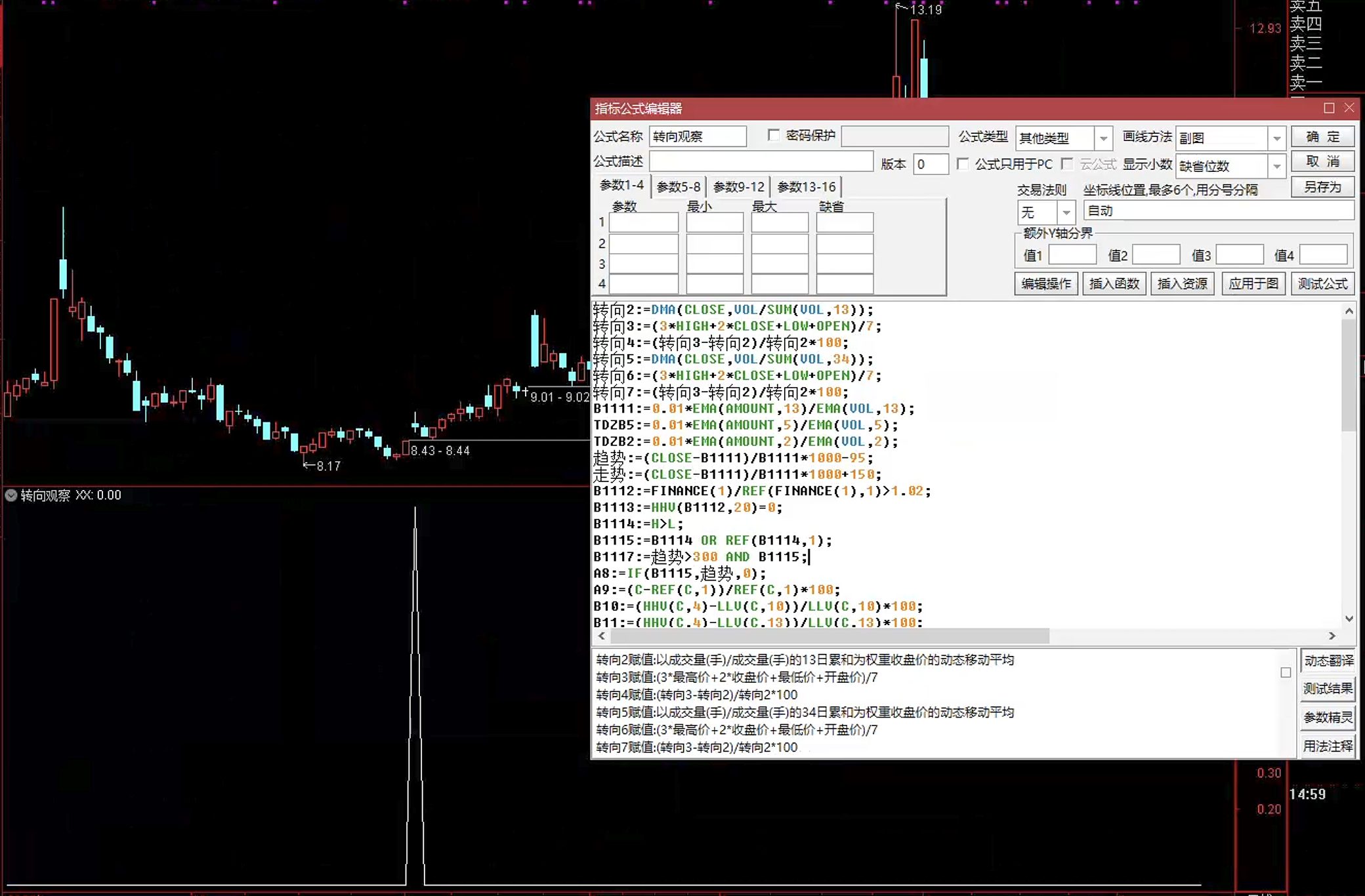Click the 值4 Y-axis boundary field
1365x896 pixels.
(1324, 255)
